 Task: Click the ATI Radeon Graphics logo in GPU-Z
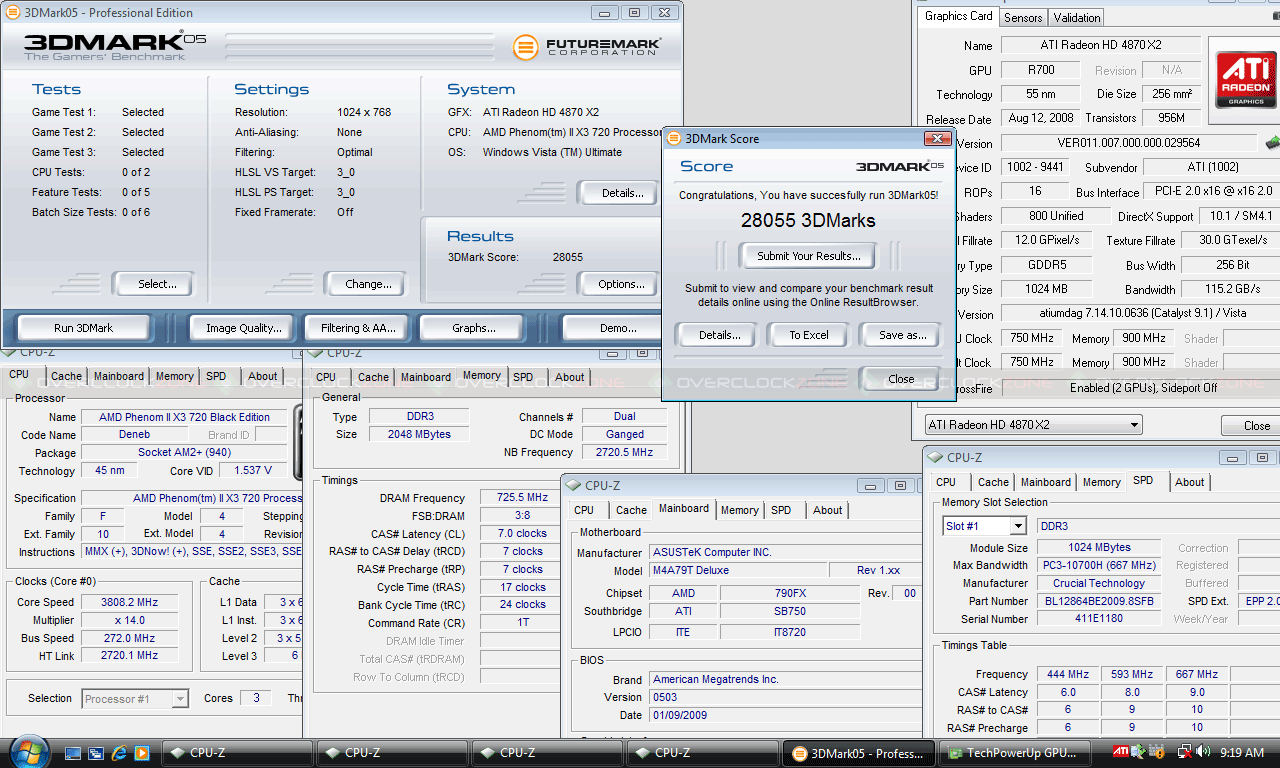(x=1245, y=80)
